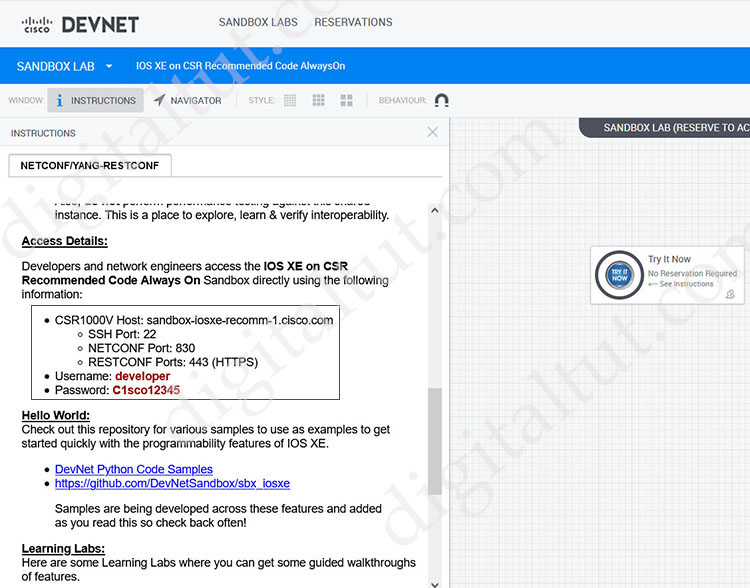
Task: Close the Instructions panel with the X
Action: [432, 132]
